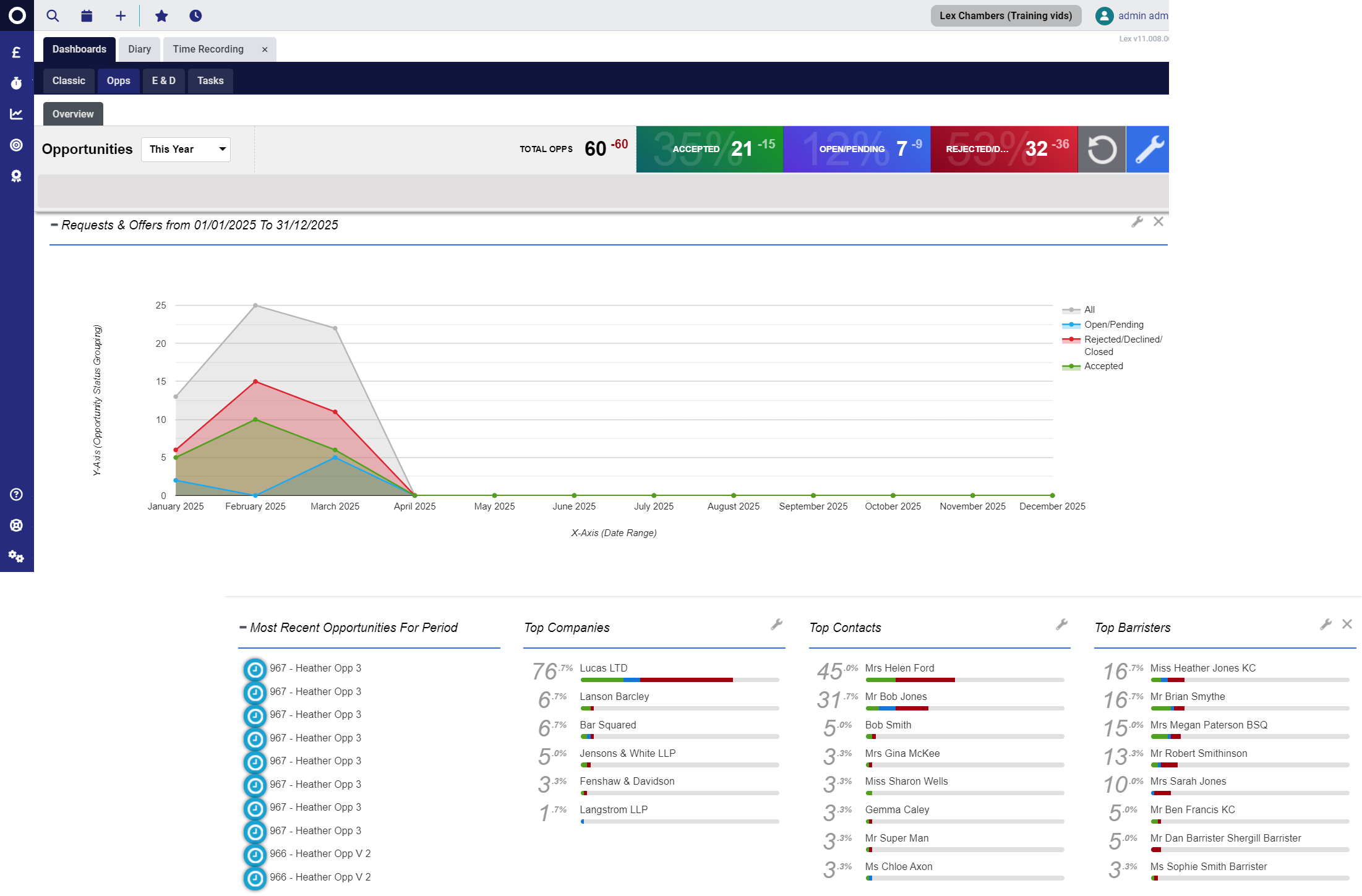Click the refresh circular arrow button
The image size is (1362, 896).
(x=1102, y=149)
